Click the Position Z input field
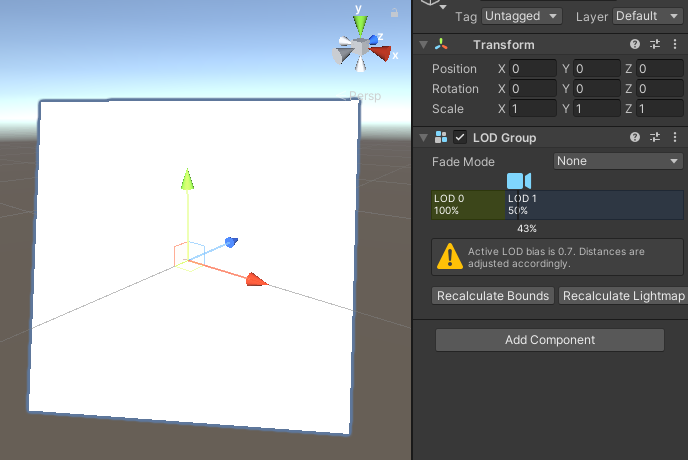 [x=660, y=69]
